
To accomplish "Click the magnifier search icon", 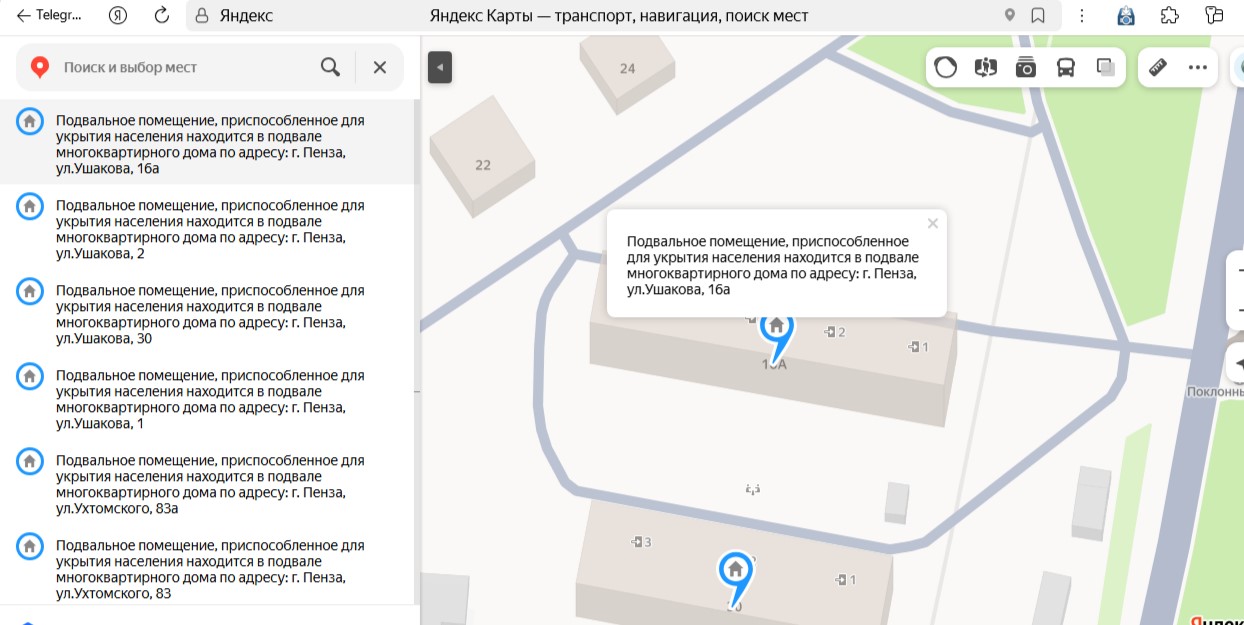I will pyautogui.click(x=330, y=67).
